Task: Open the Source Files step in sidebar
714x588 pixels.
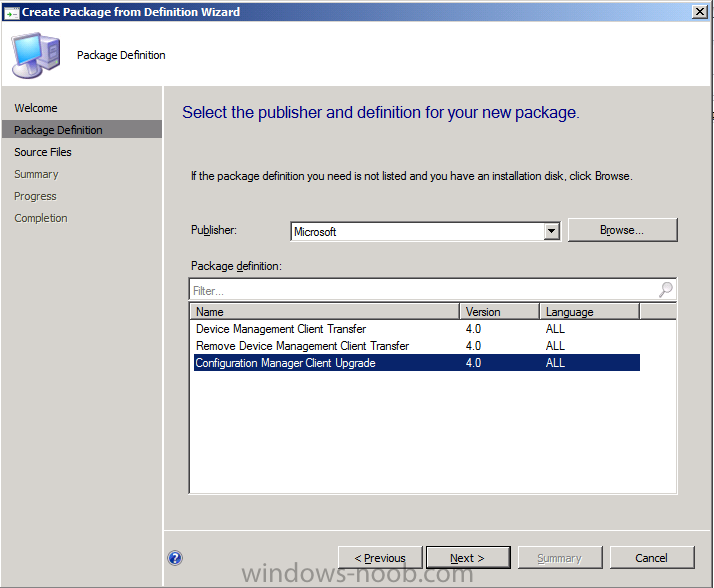Action: [43, 152]
